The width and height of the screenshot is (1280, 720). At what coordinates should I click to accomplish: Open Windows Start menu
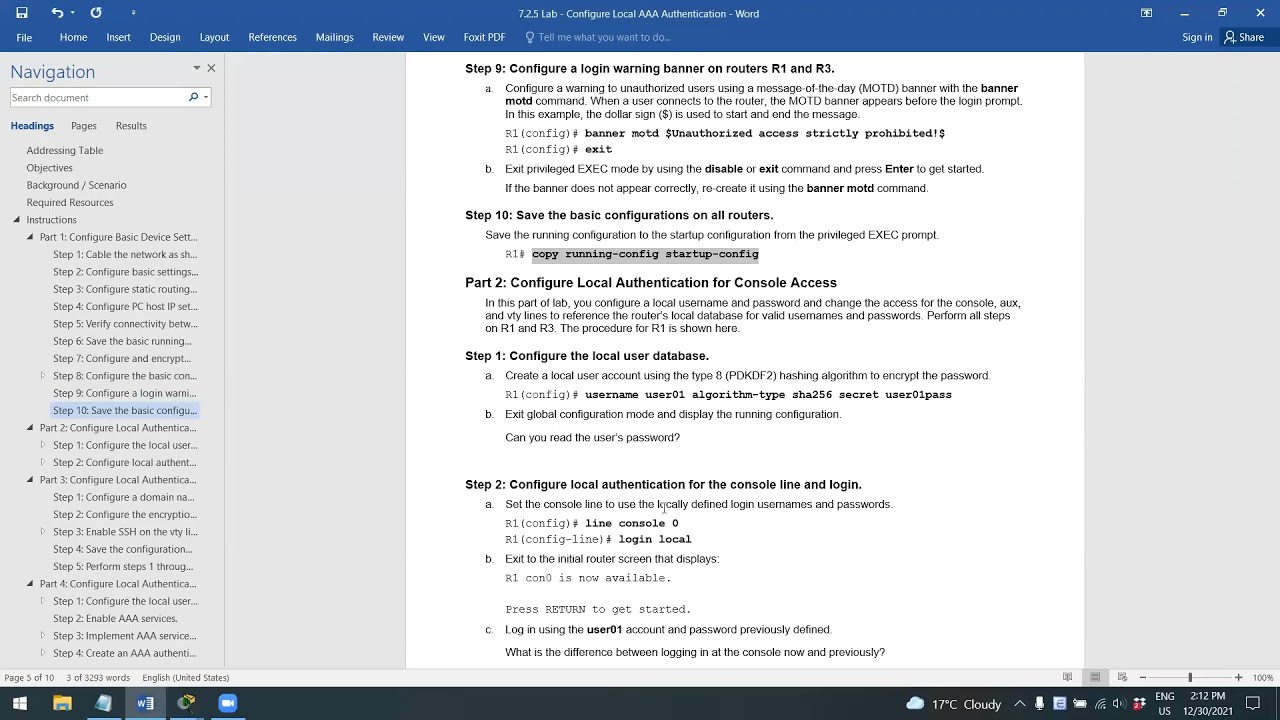[20, 703]
